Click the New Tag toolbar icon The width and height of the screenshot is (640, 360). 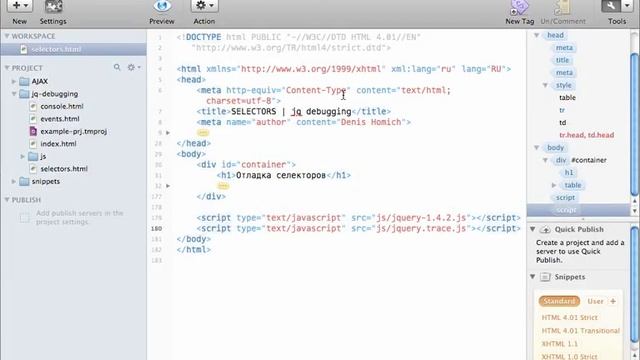tap(520, 7)
